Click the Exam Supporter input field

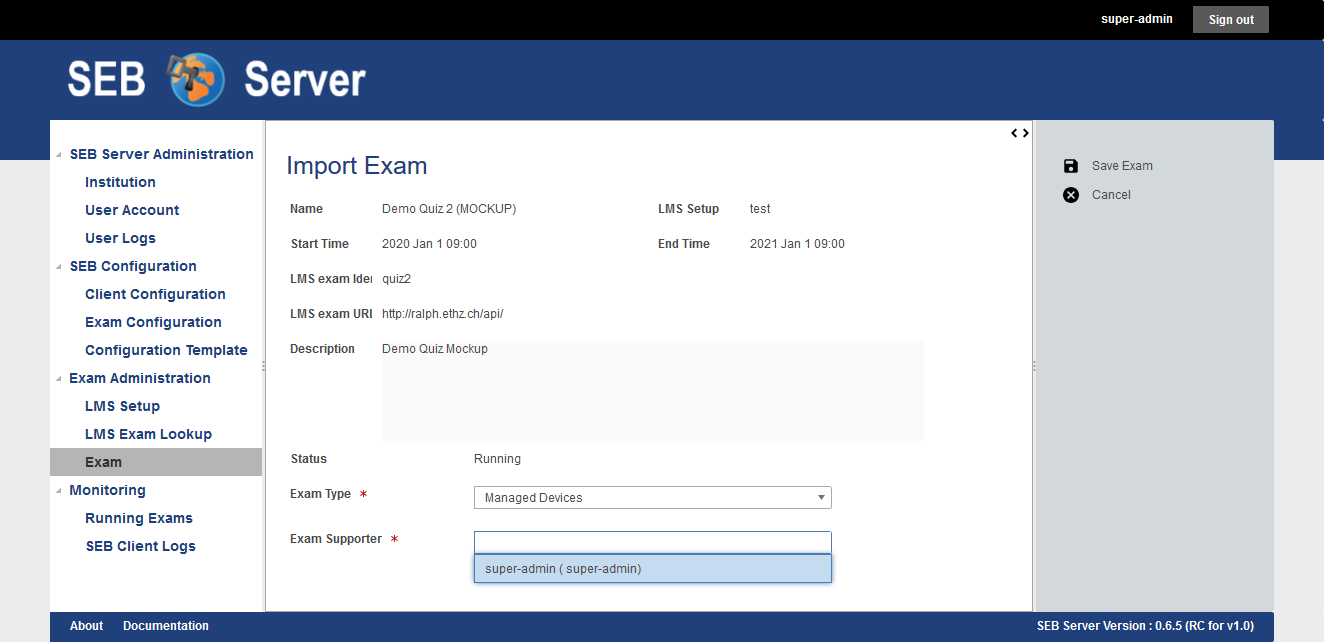(652, 542)
